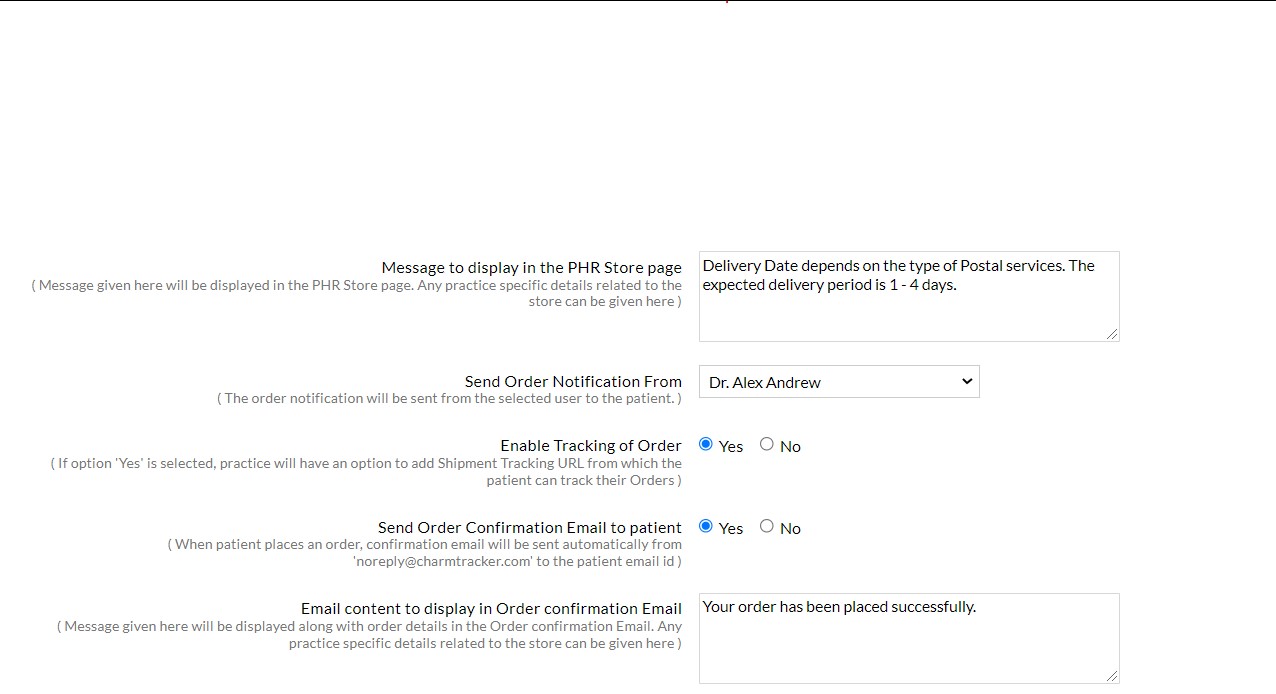
Task: Click the 'Enable Tracking of Order' label
Action: pos(591,446)
